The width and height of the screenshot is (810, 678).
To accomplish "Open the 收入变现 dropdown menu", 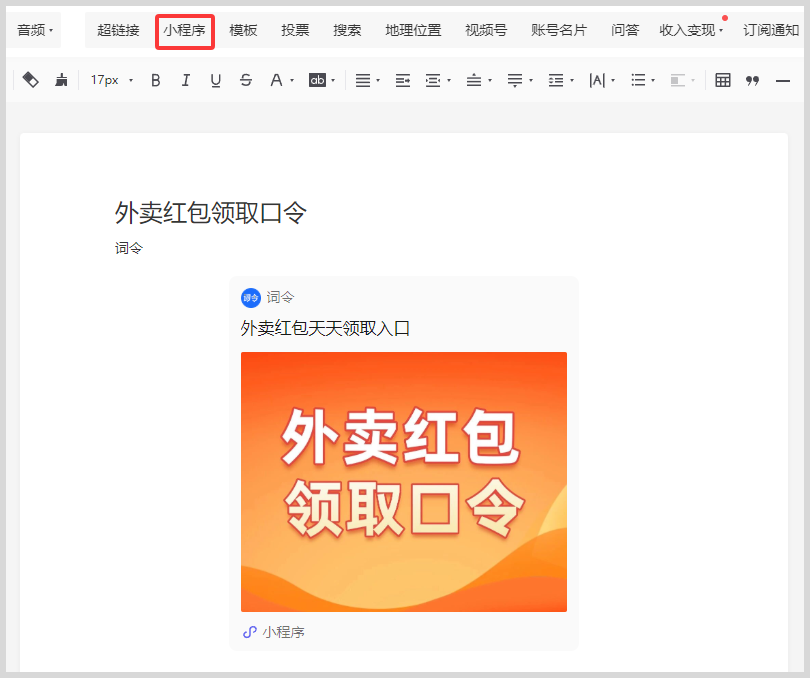I will [x=691, y=30].
